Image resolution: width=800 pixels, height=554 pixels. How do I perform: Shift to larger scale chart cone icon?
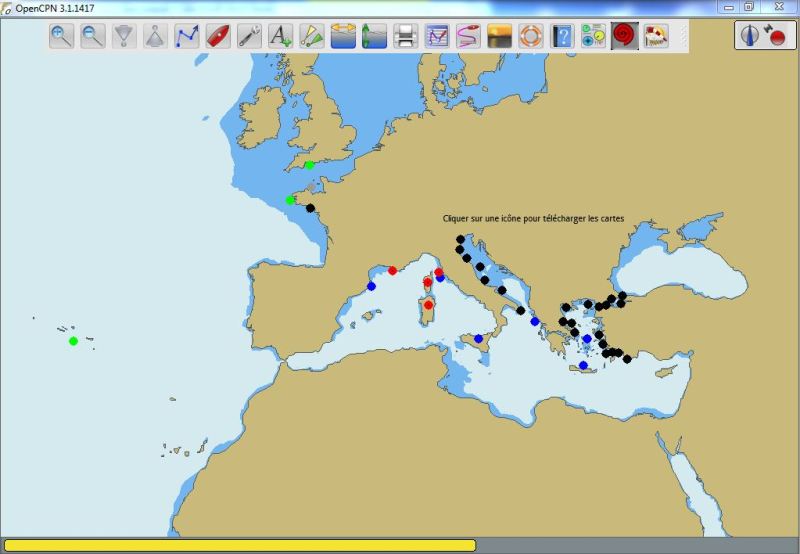coord(155,36)
